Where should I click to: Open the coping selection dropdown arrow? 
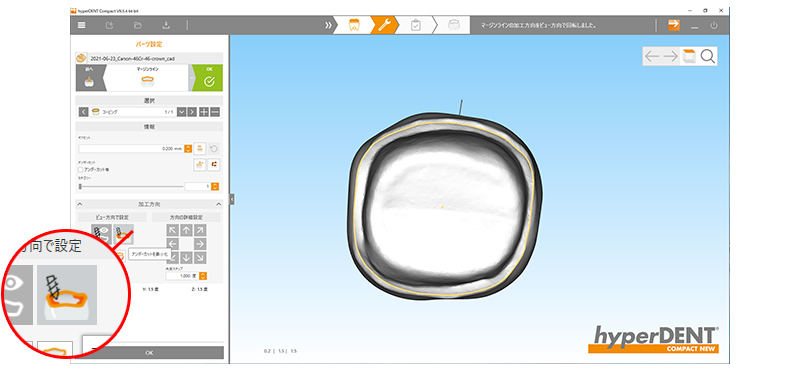181,112
